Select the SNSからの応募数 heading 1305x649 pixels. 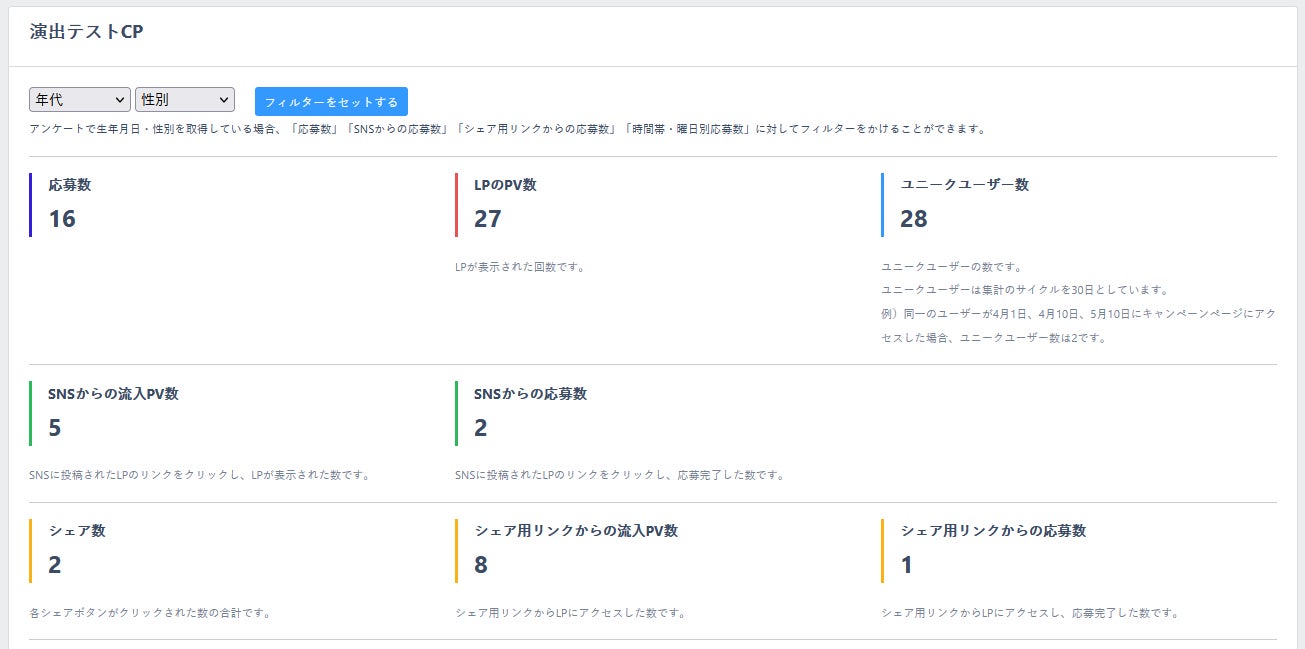click(530, 394)
